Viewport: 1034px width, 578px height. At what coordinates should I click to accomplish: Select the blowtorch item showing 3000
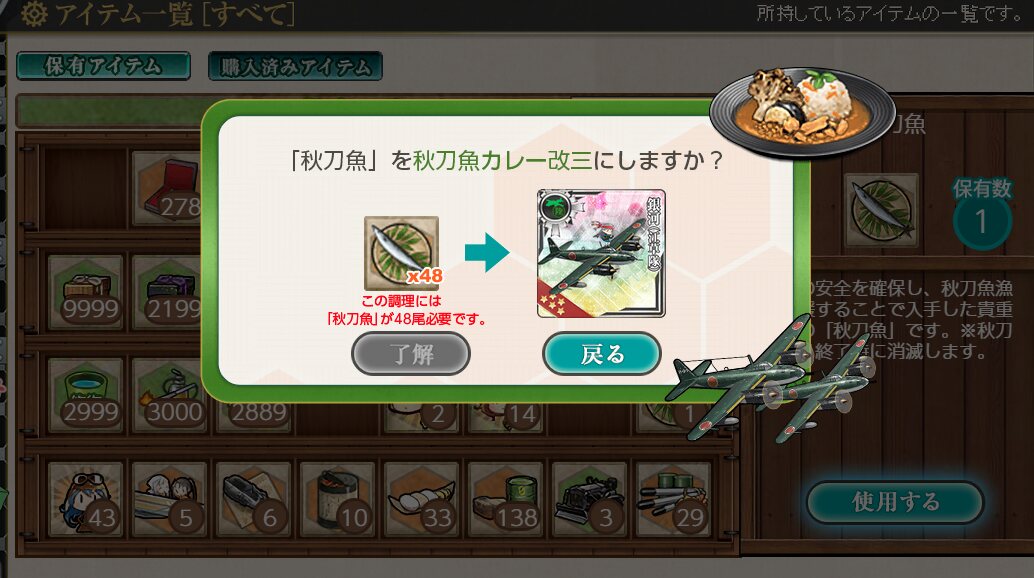(x=169, y=395)
